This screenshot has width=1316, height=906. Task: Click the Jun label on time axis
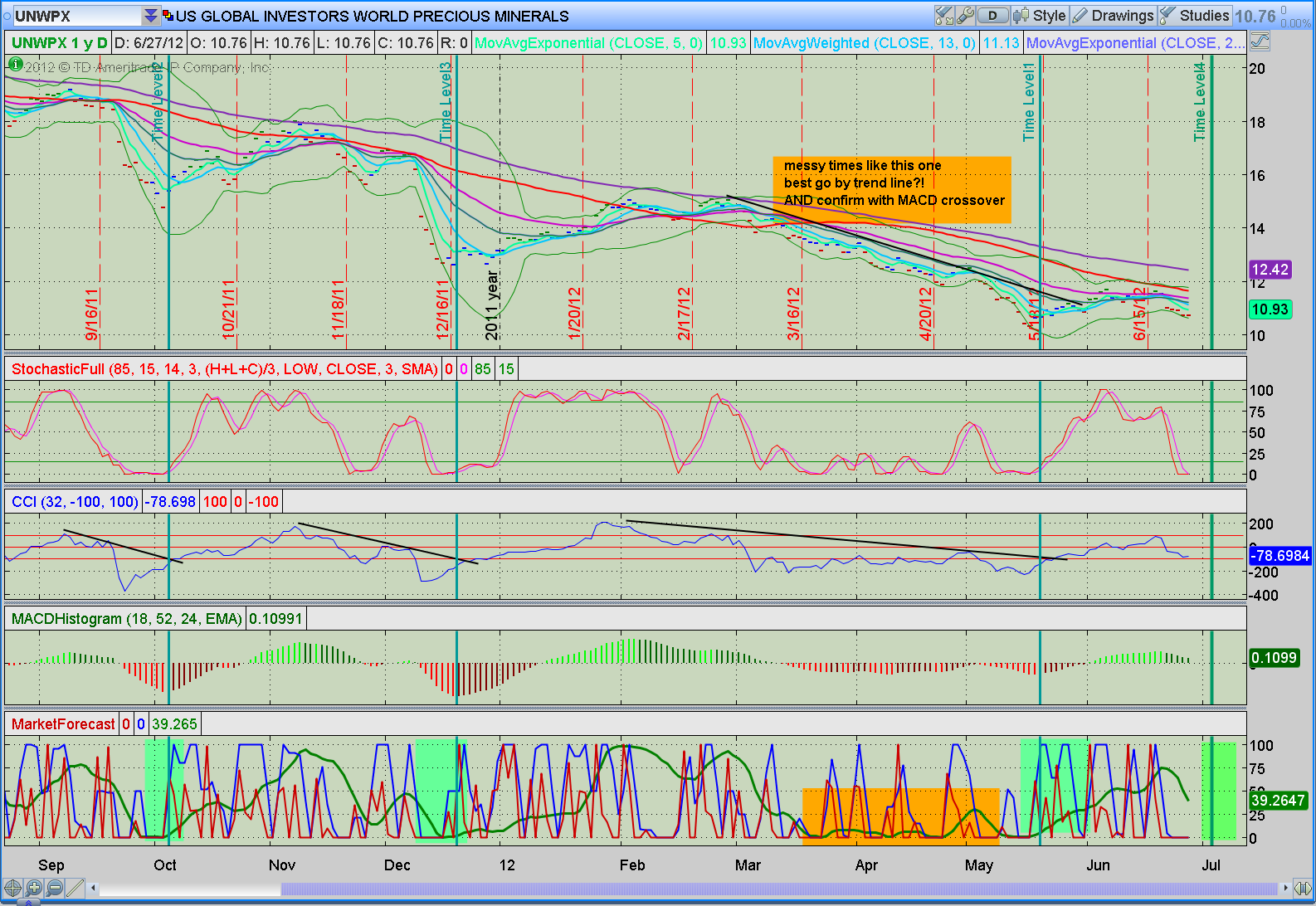point(1098,865)
